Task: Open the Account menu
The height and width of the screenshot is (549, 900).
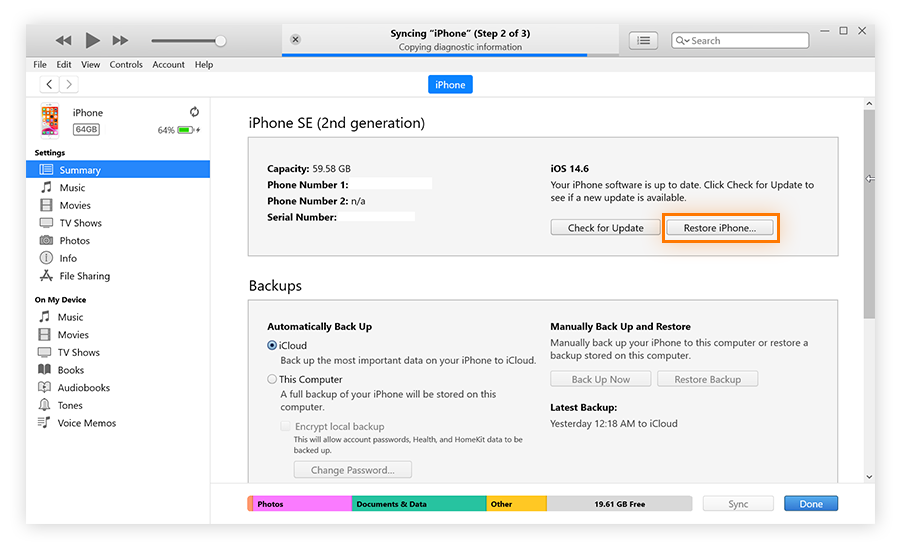Action: [x=168, y=65]
